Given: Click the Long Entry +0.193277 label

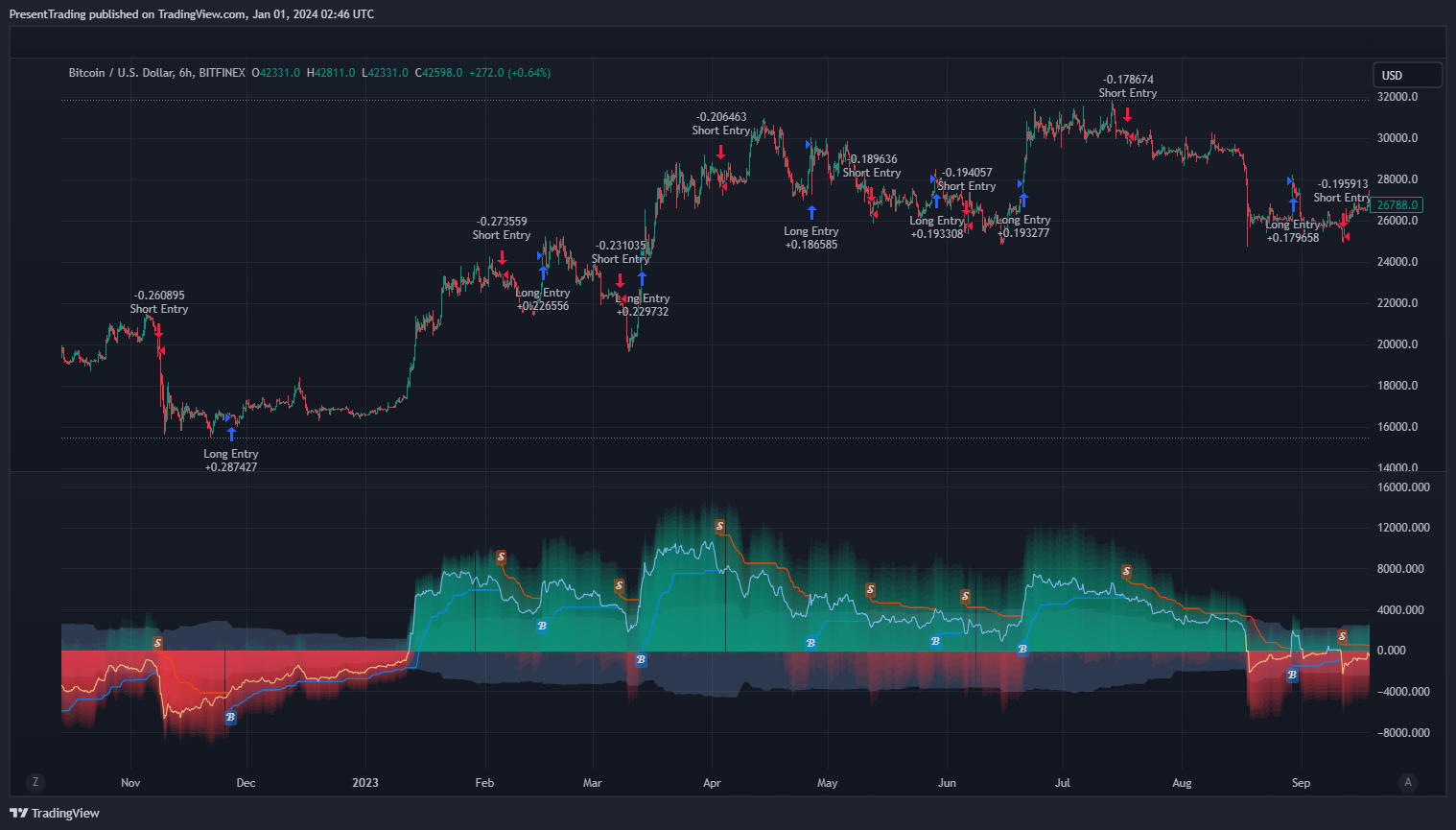Looking at the screenshot, I should click(x=1023, y=226).
